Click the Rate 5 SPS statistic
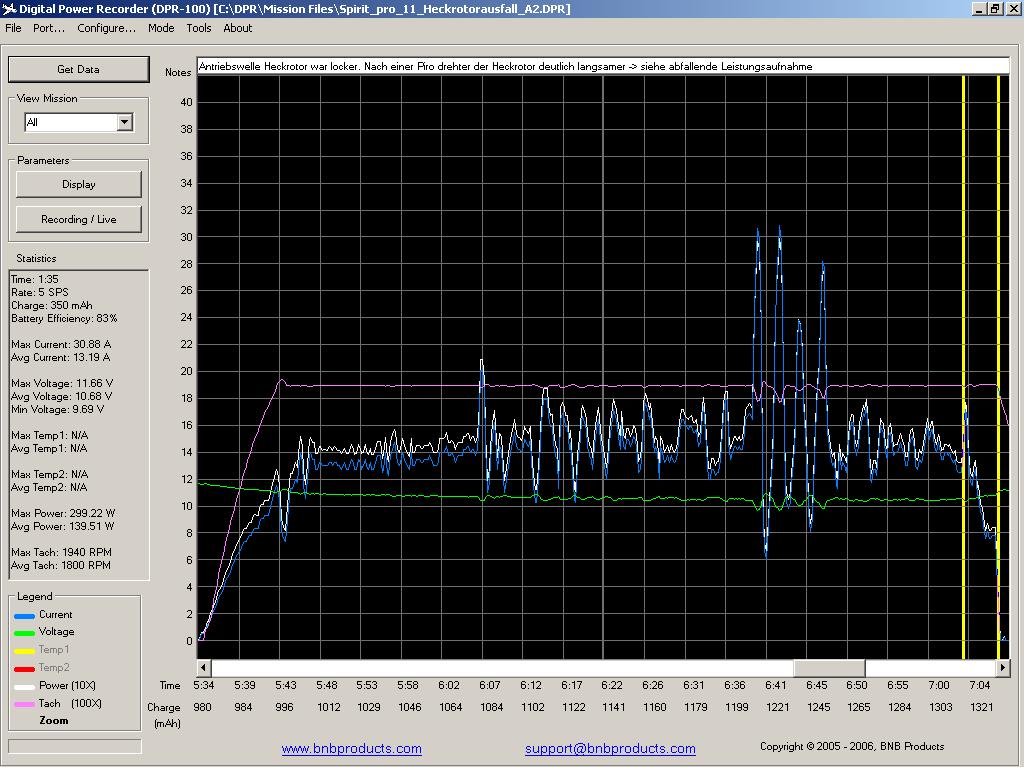The height and width of the screenshot is (768, 1024). point(39,292)
